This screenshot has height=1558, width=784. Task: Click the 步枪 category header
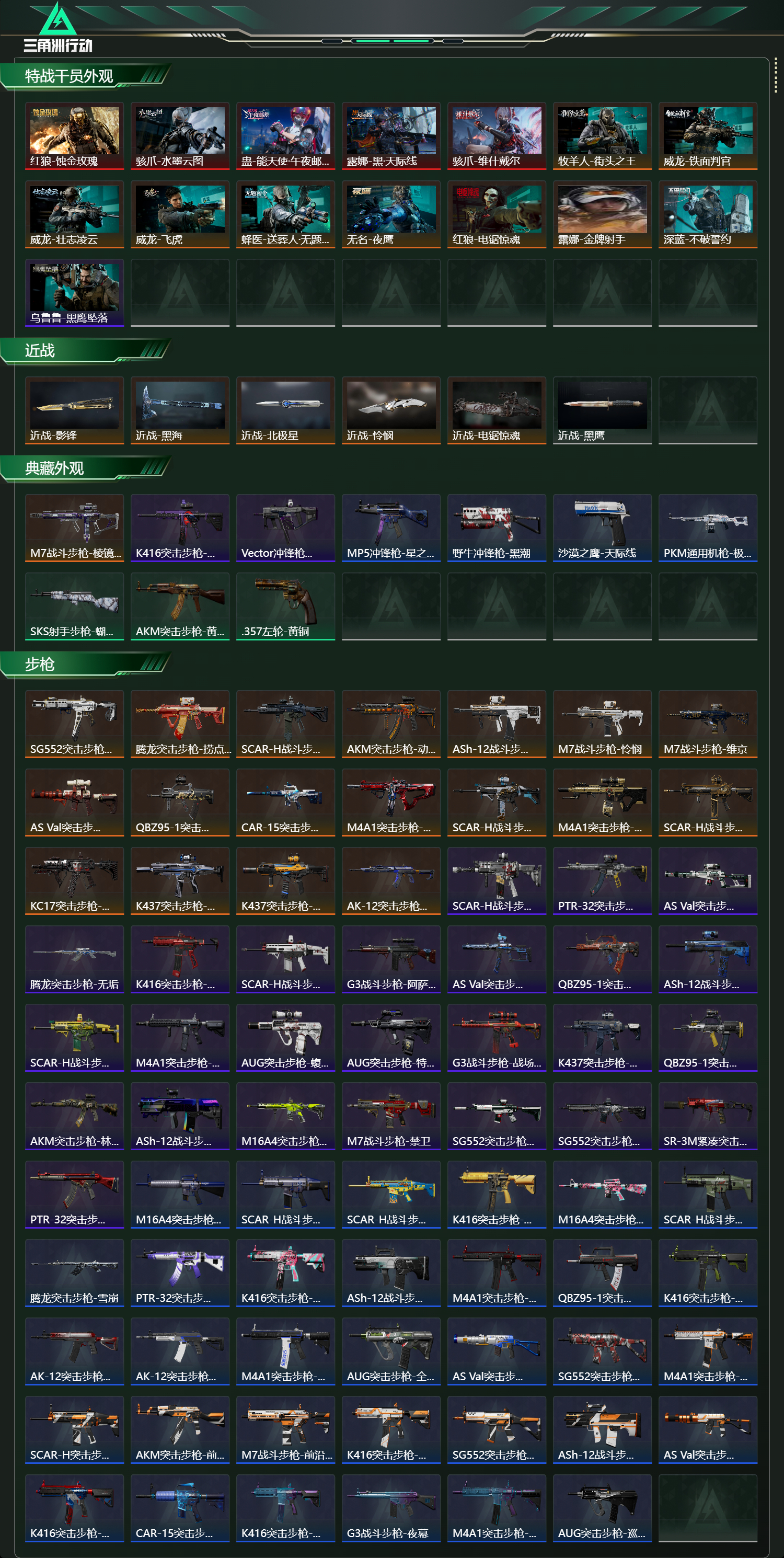[40, 664]
